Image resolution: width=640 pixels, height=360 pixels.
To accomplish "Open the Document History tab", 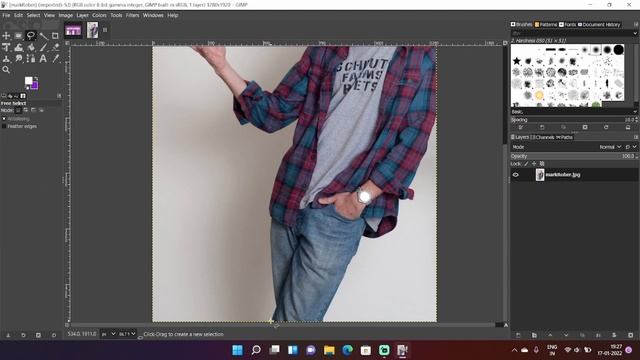I will tap(599, 24).
